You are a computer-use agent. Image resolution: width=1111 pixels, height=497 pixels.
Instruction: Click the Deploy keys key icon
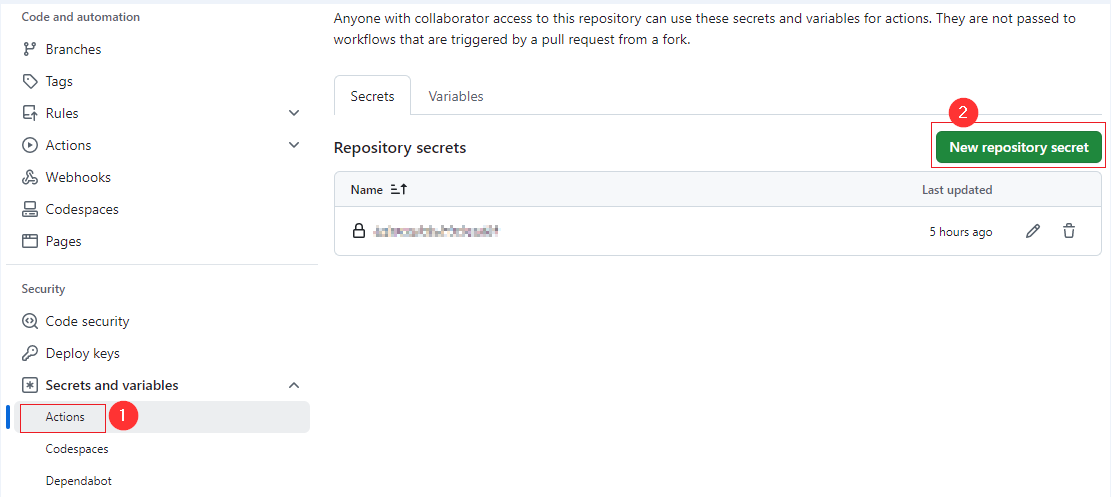click(29, 353)
